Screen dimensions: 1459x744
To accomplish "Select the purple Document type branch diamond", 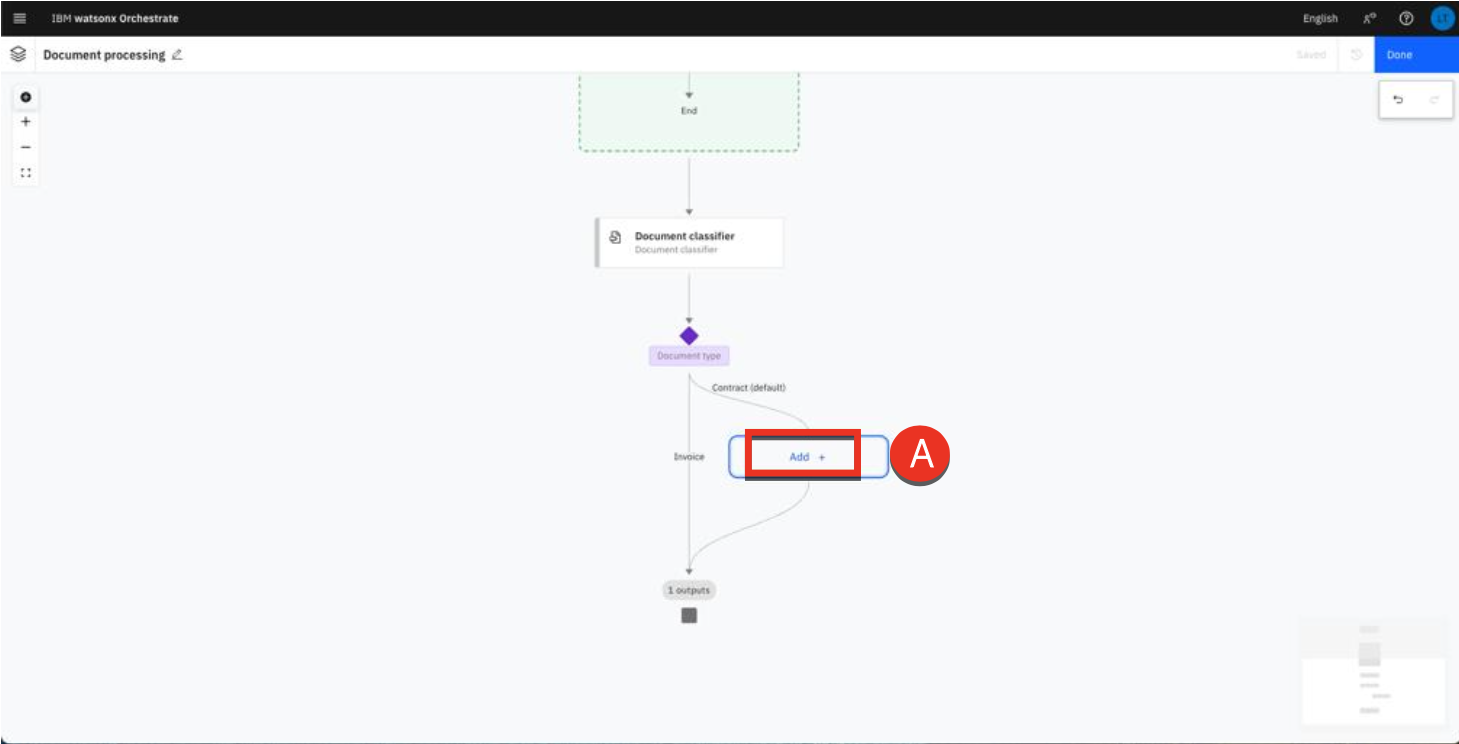I will pos(689,336).
